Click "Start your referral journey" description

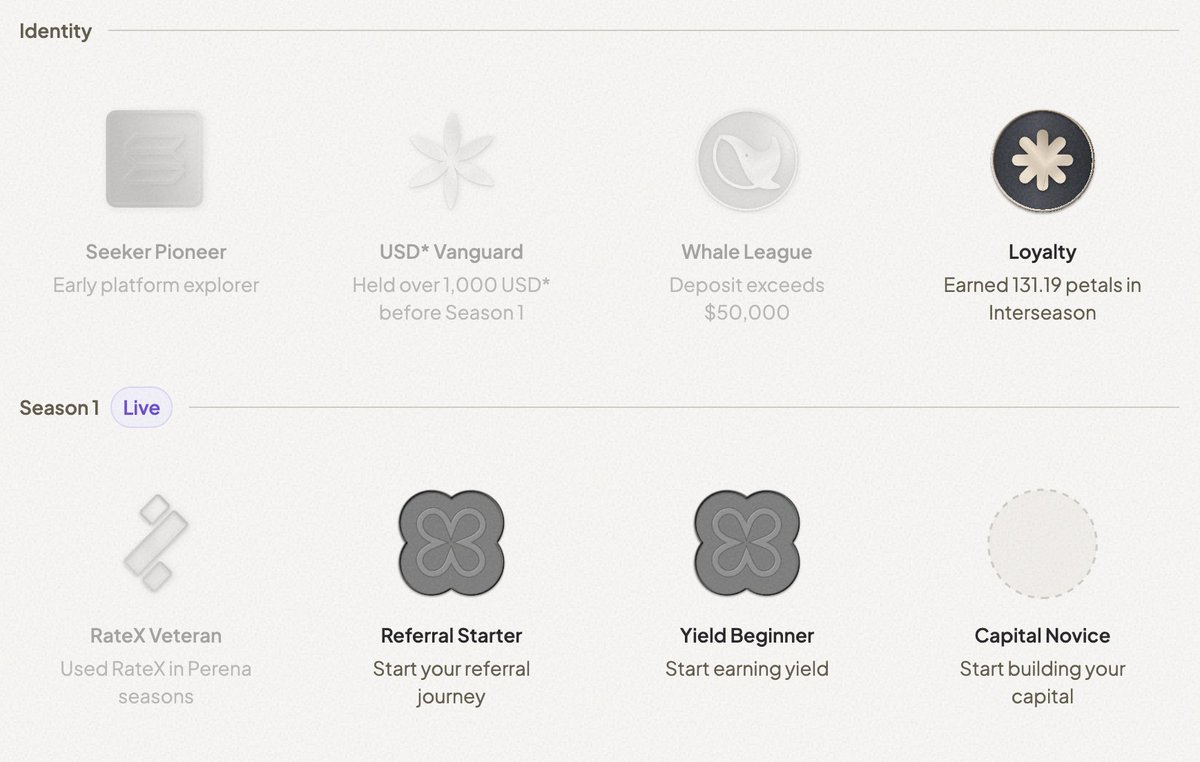click(451, 682)
